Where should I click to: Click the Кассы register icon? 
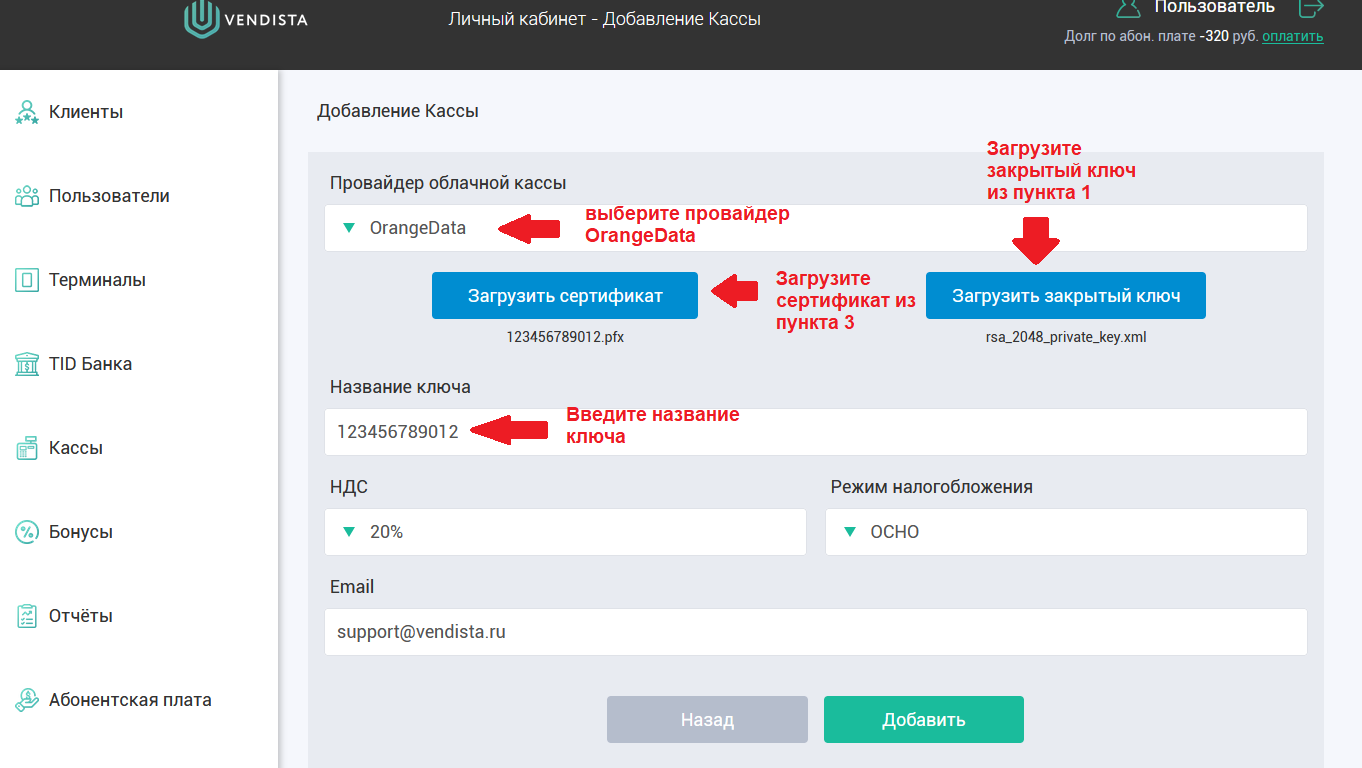click(x=27, y=448)
